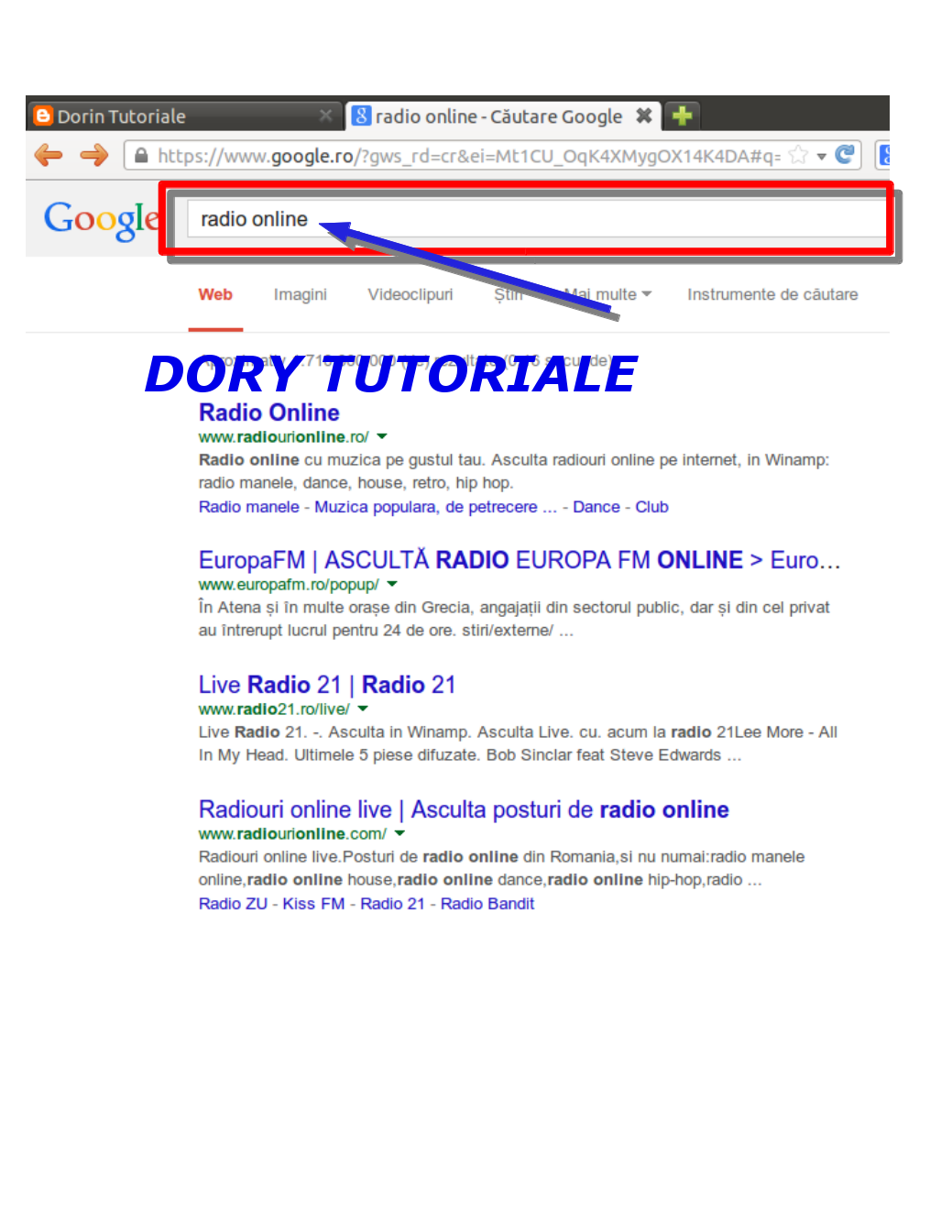Open the Radio manele sitelink

pos(249,507)
